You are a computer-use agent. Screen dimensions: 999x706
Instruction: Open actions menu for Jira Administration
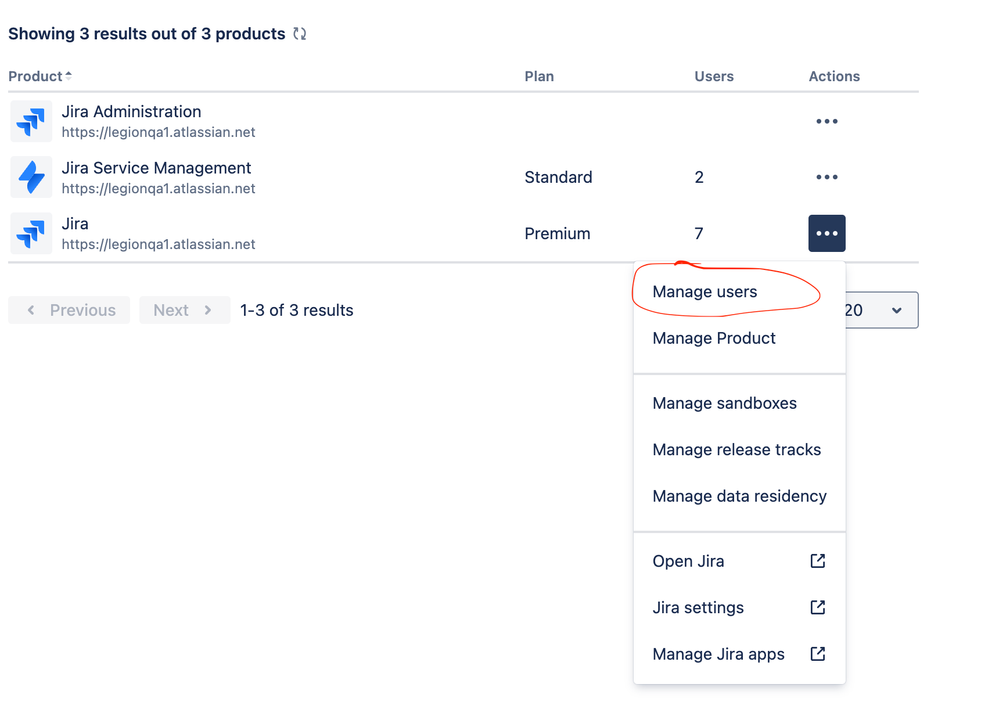(826, 121)
